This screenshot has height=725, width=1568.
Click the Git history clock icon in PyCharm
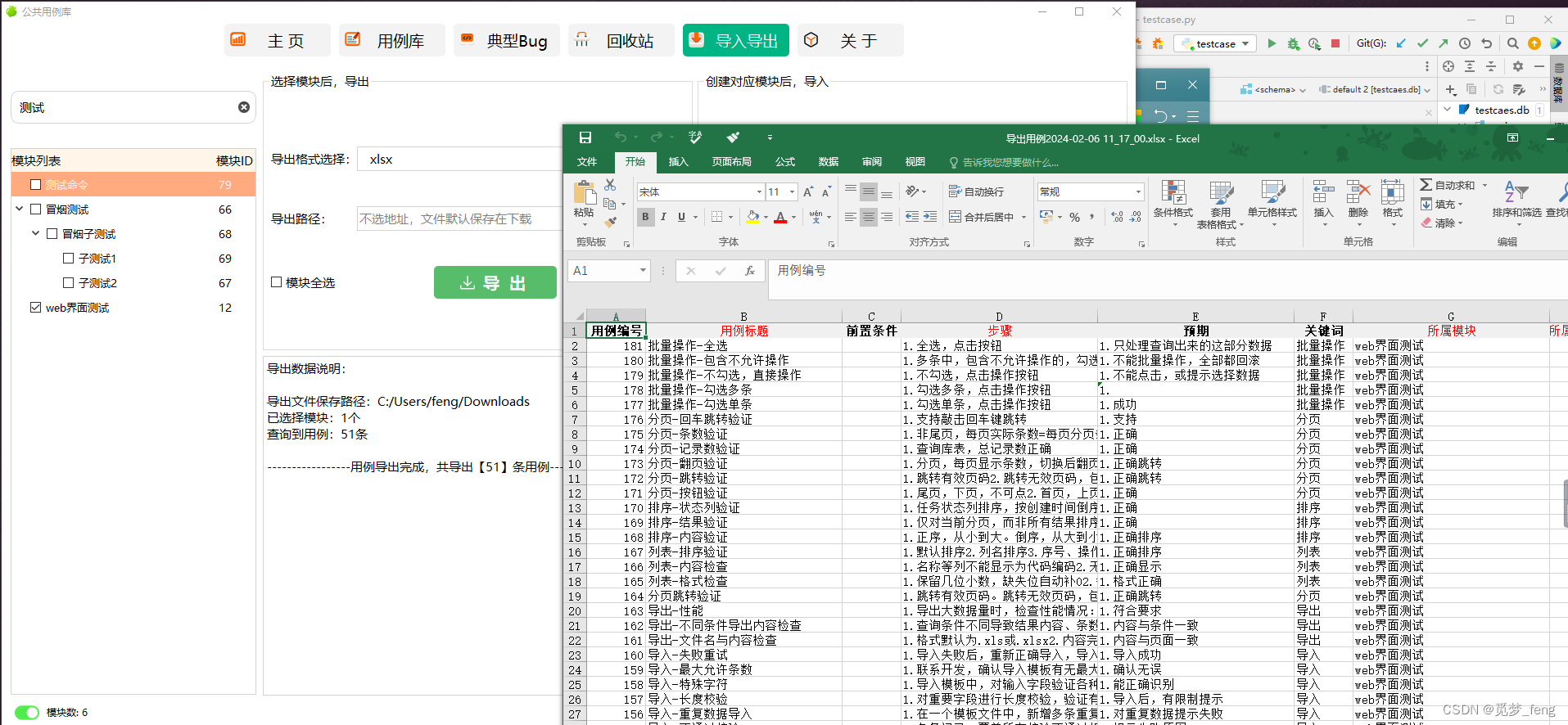coord(1465,43)
